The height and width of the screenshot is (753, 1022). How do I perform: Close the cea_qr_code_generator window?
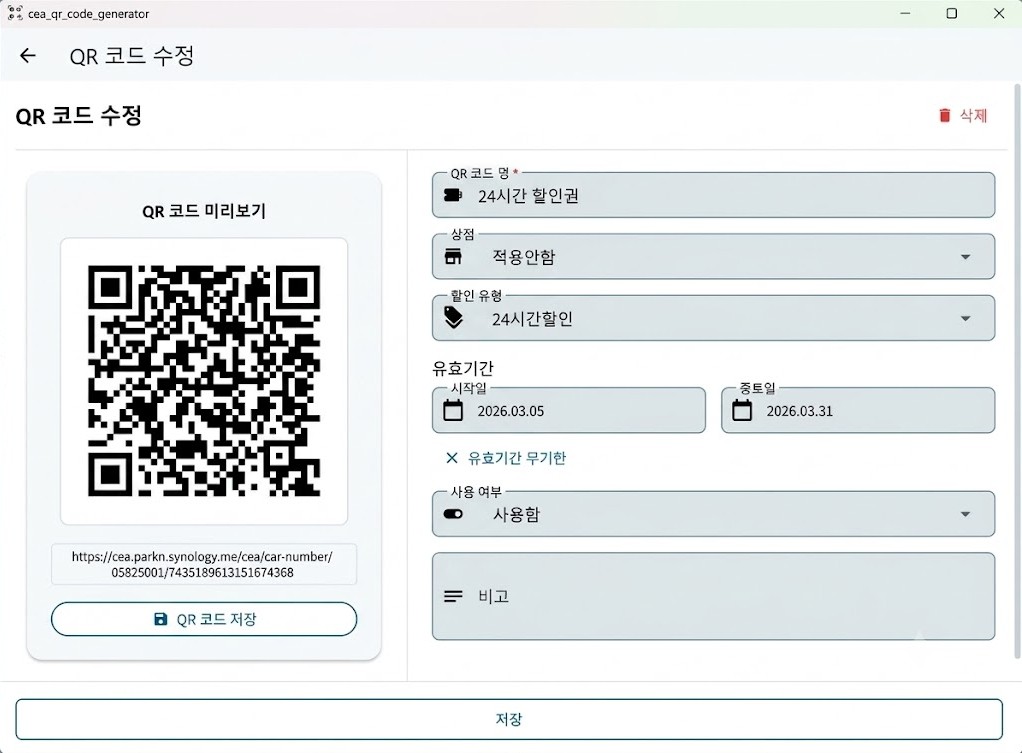tap(999, 14)
